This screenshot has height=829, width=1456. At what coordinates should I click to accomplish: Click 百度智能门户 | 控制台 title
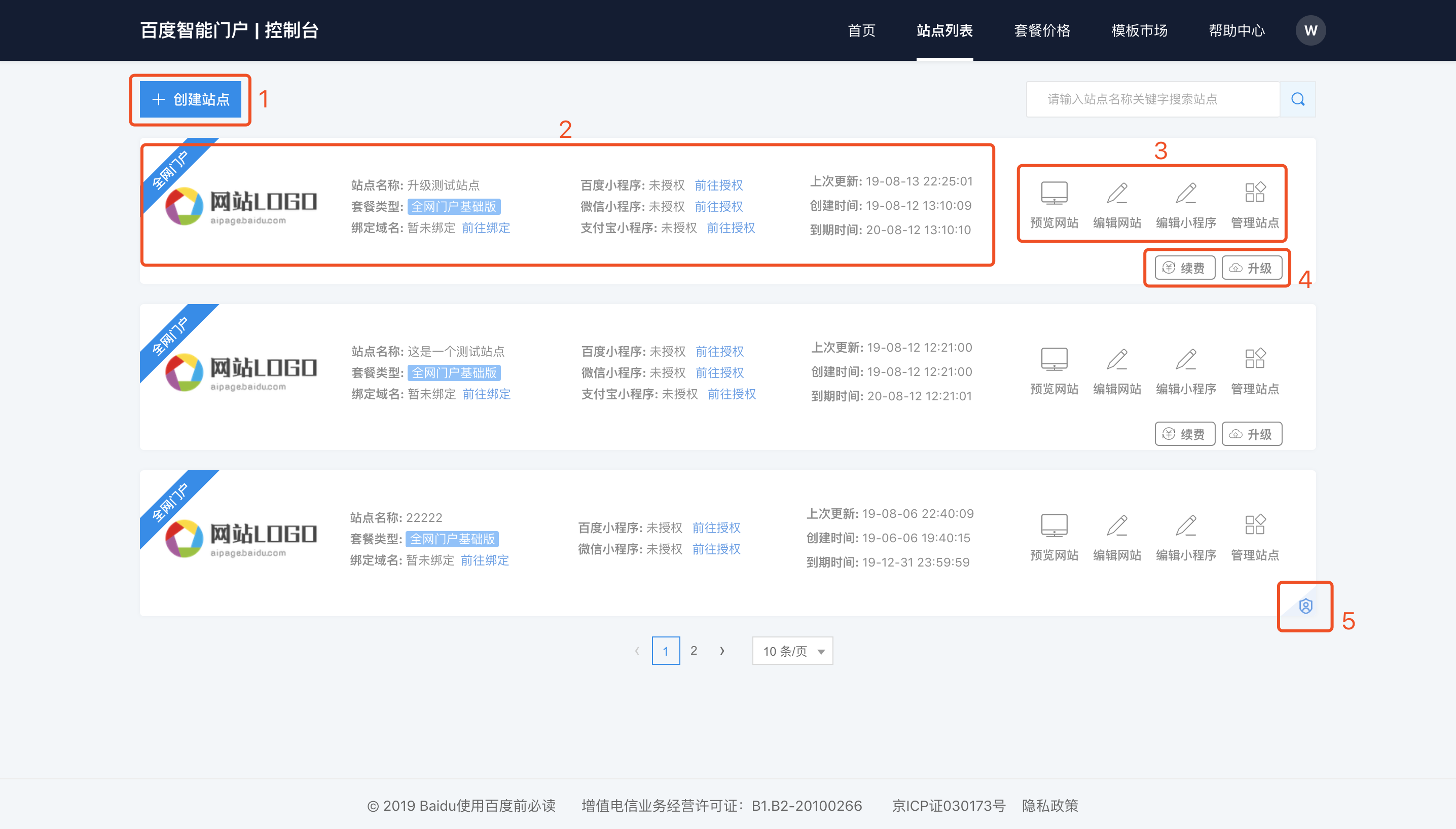(x=229, y=31)
